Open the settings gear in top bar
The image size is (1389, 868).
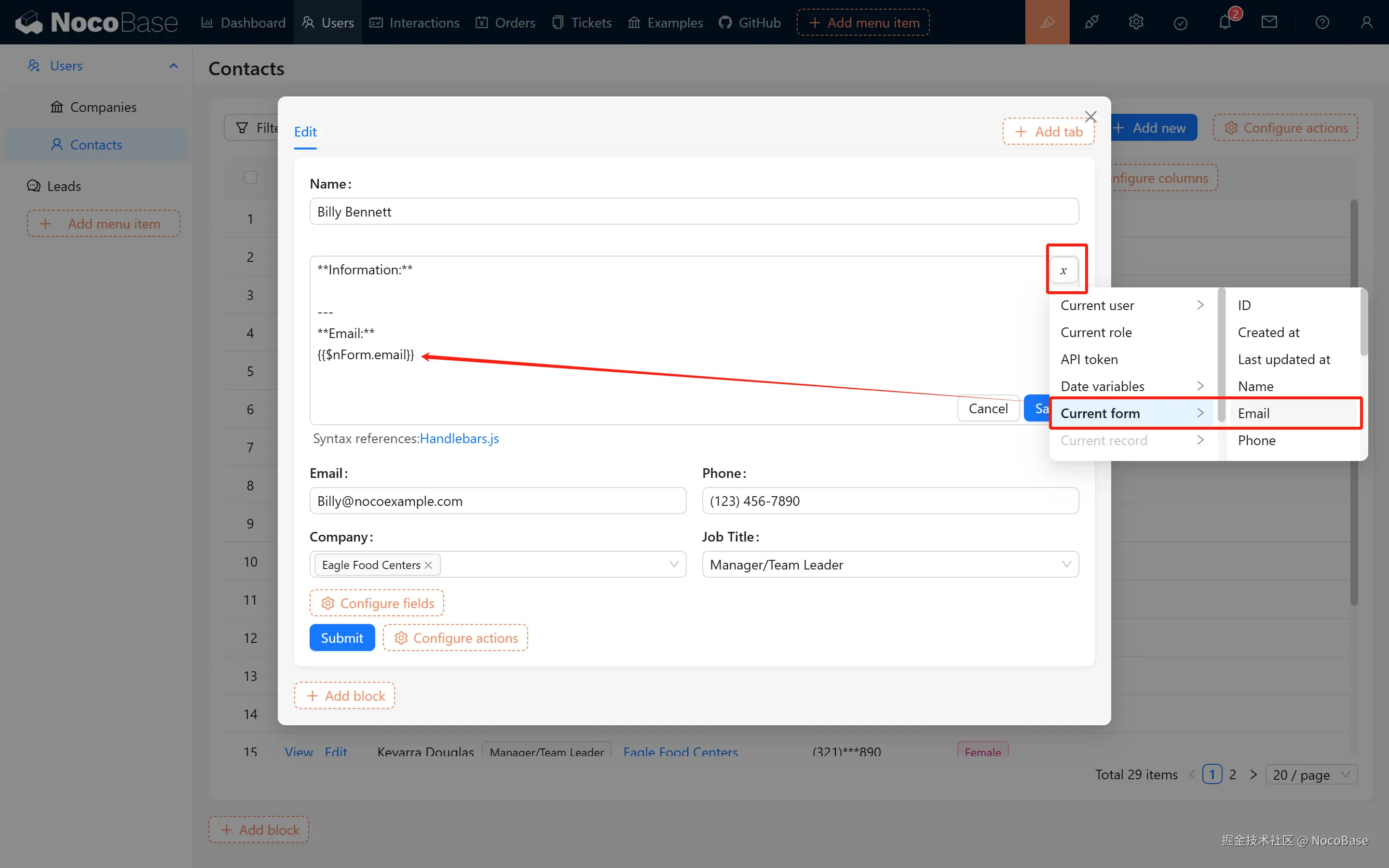(x=1136, y=22)
